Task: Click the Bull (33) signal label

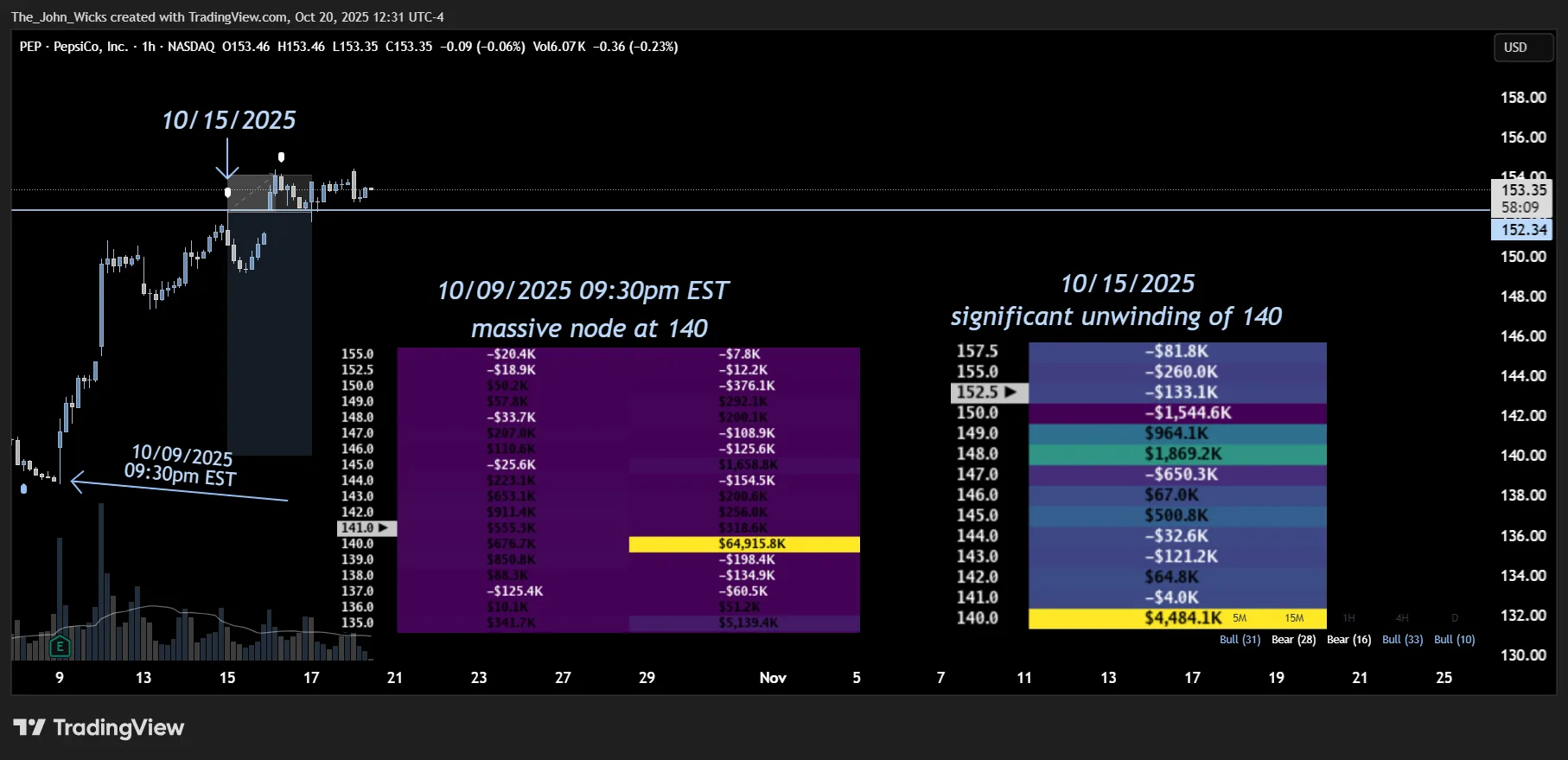Action: click(1402, 640)
